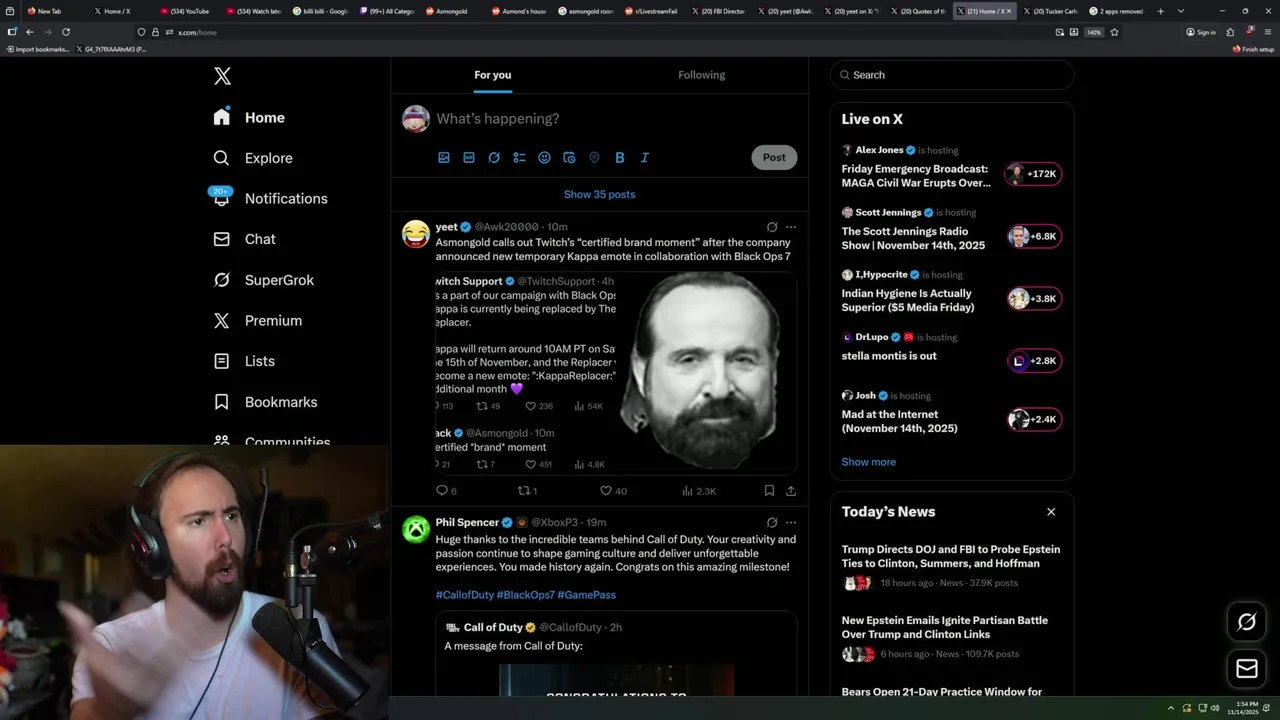
Task: Open more options on Phil Spencer's post
Action: [791, 522]
